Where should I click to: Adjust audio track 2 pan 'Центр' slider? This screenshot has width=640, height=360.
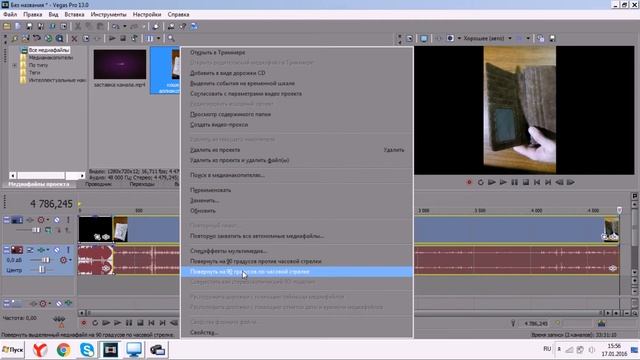pyautogui.click(x=41, y=270)
